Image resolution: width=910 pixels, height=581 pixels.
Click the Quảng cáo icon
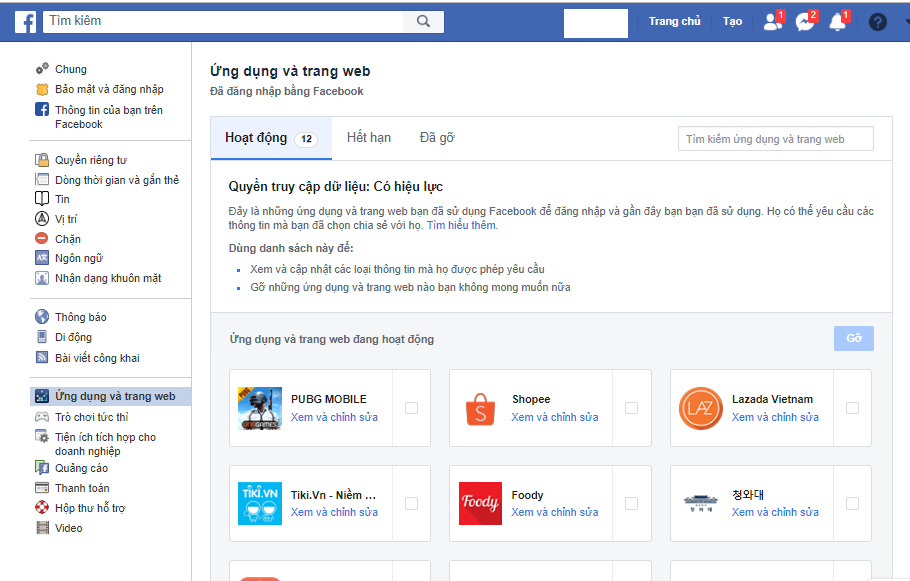pos(42,467)
